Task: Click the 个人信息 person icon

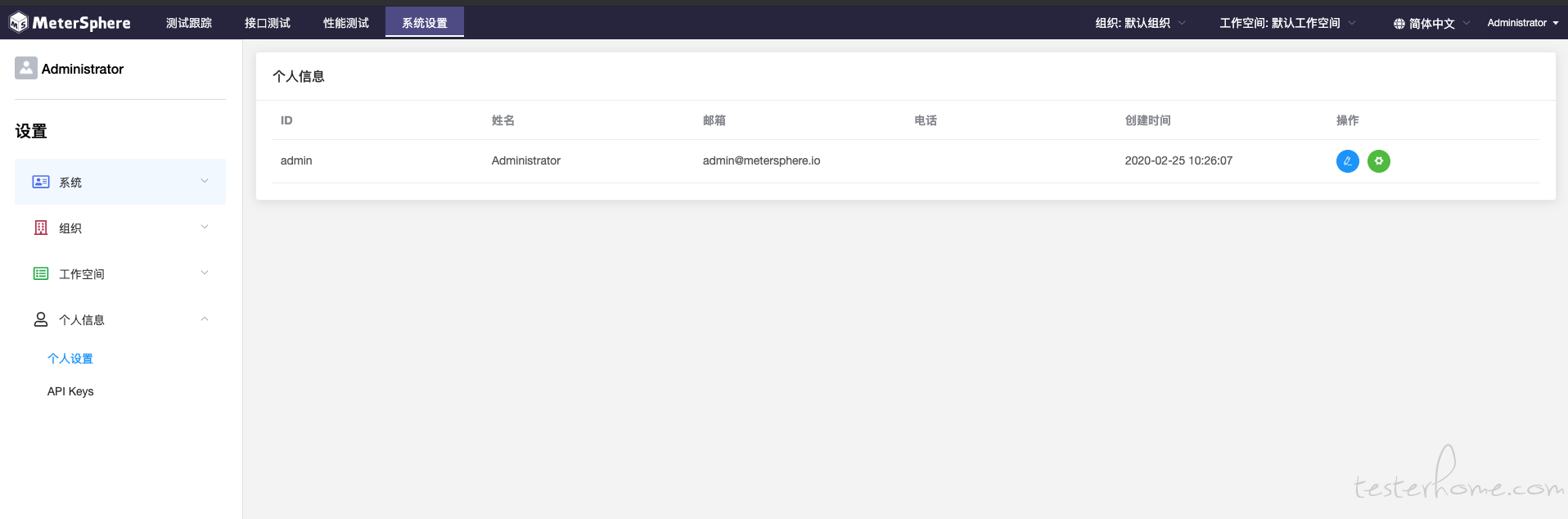Action: (41, 319)
